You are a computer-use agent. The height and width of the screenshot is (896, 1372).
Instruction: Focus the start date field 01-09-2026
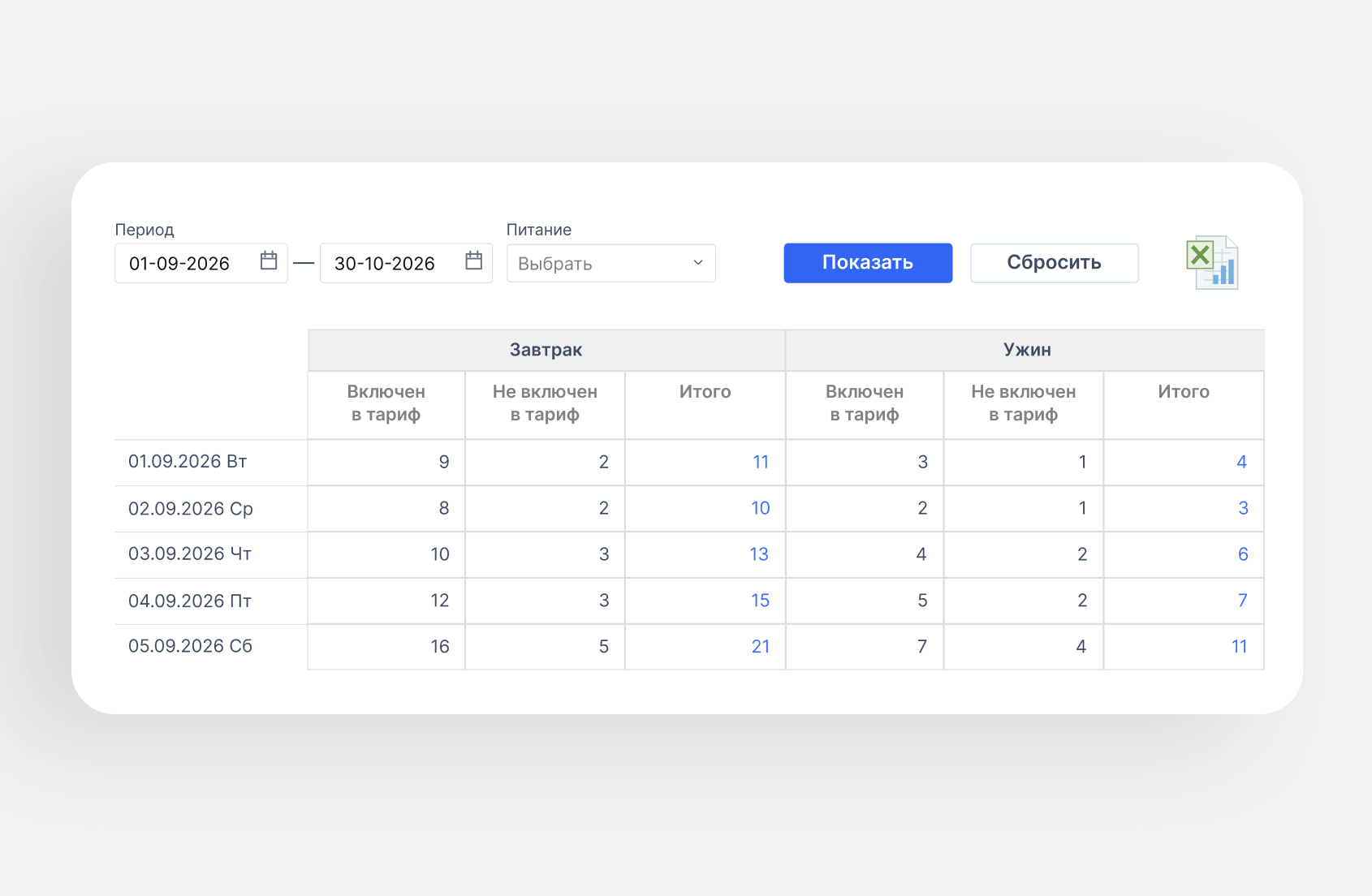click(201, 263)
